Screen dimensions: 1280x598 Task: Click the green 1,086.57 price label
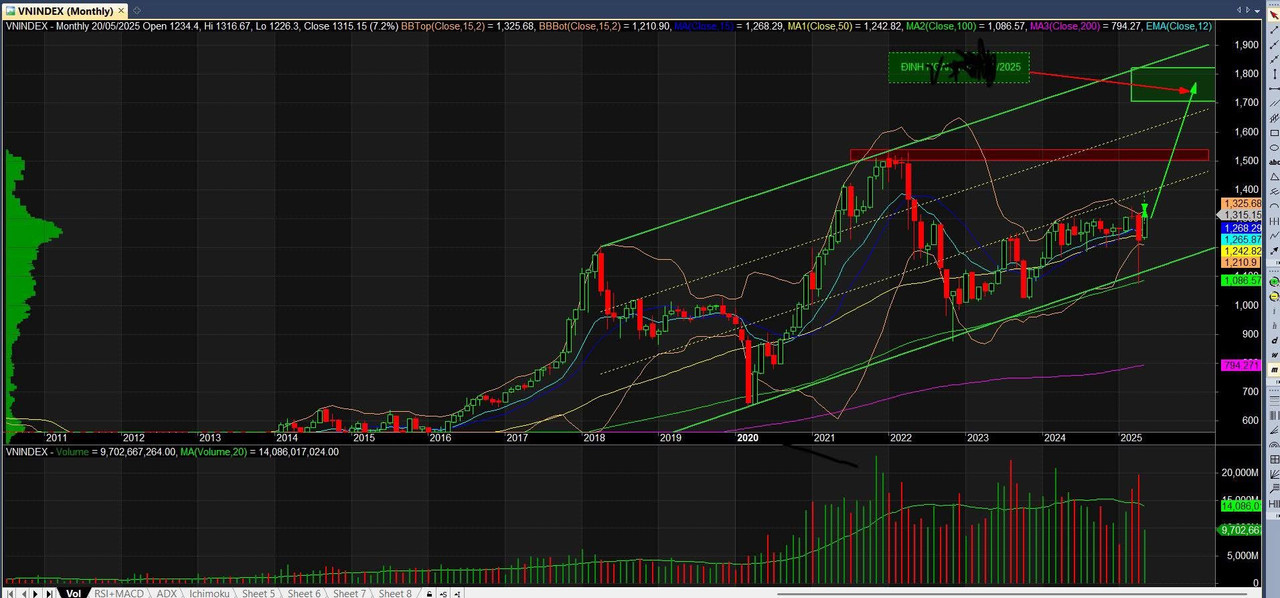[x=1240, y=281]
